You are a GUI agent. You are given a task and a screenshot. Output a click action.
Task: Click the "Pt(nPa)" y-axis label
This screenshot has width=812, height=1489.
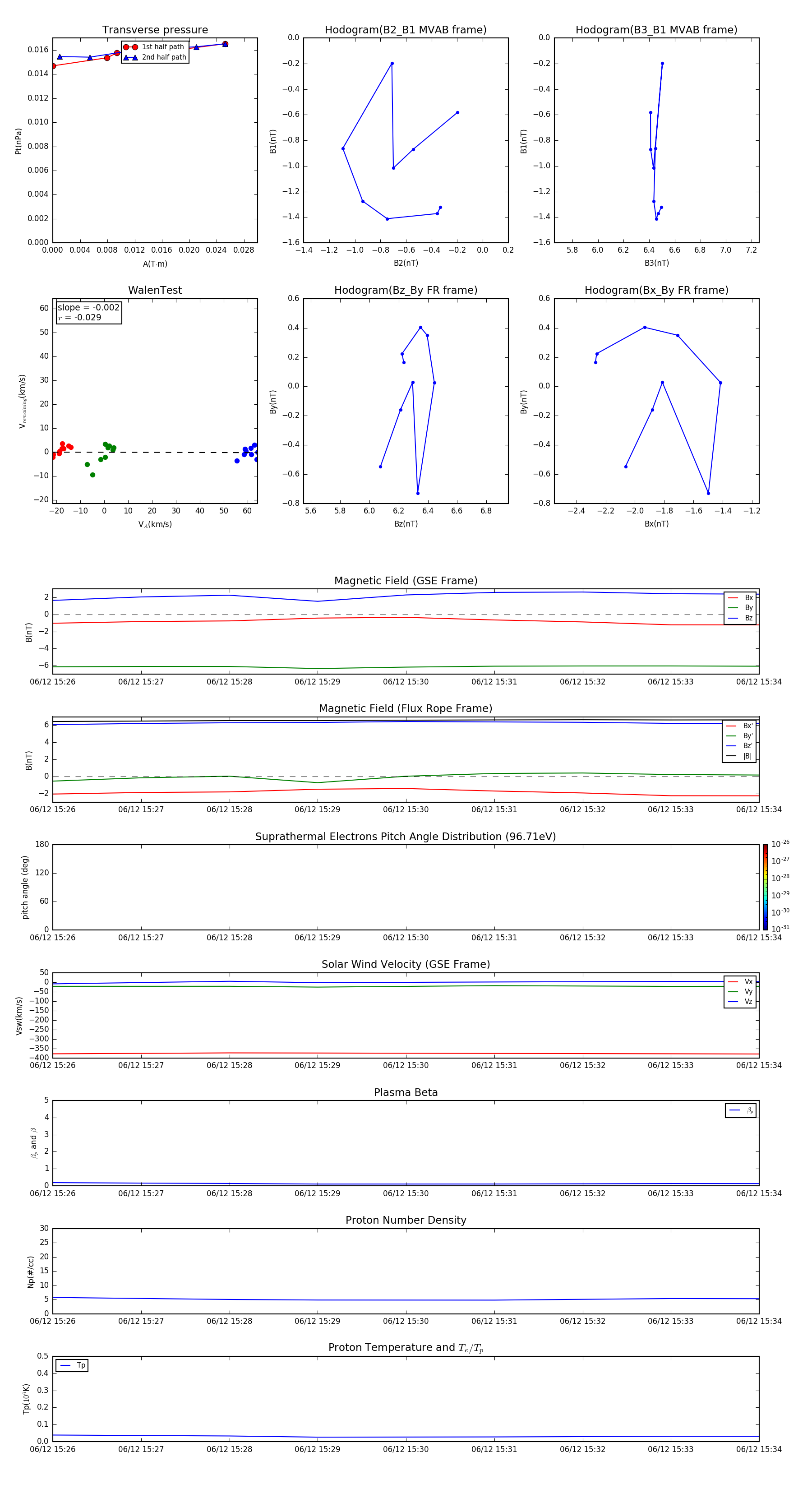[x=18, y=141]
